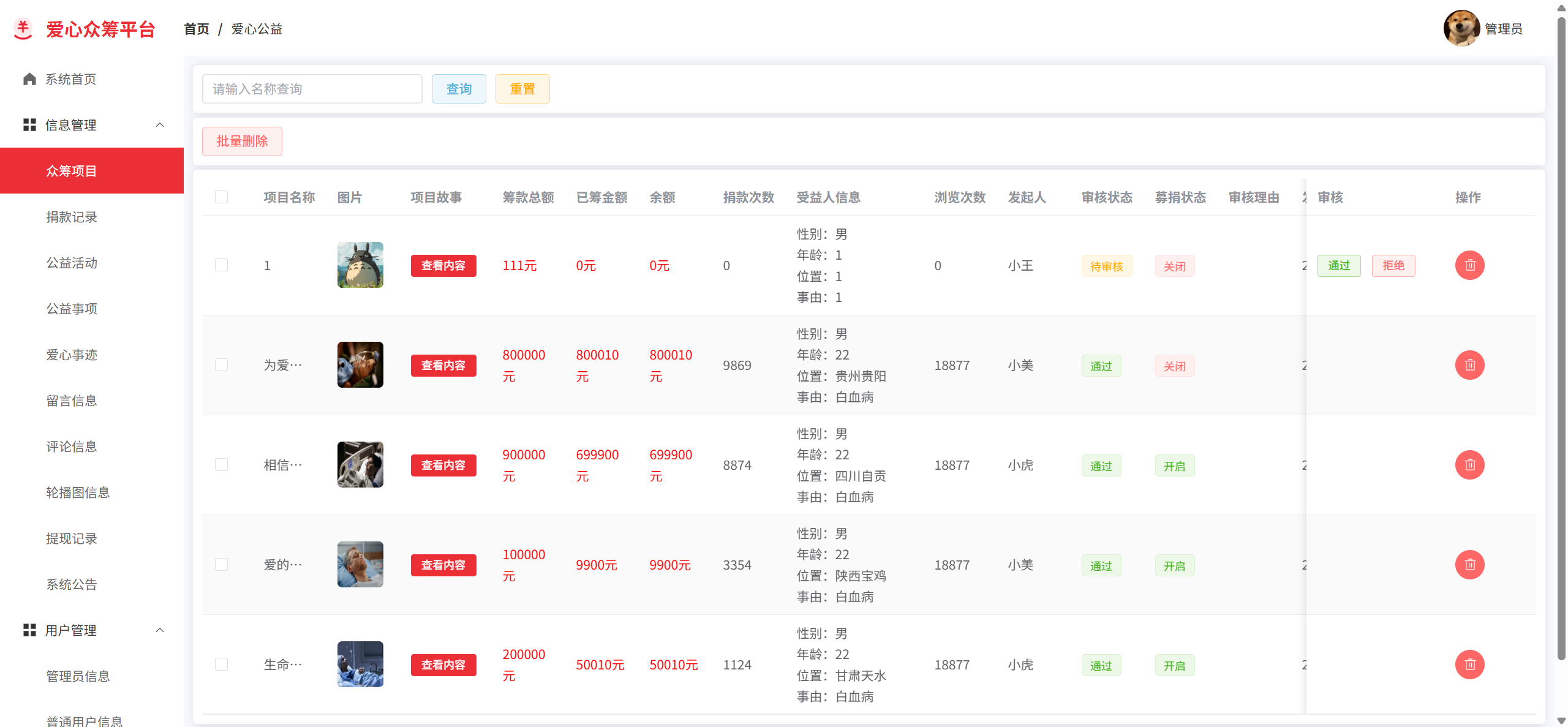Image resolution: width=1568 pixels, height=727 pixels.
Task: Collapse the 用户管理 menu section
Action: (x=160, y=630)
